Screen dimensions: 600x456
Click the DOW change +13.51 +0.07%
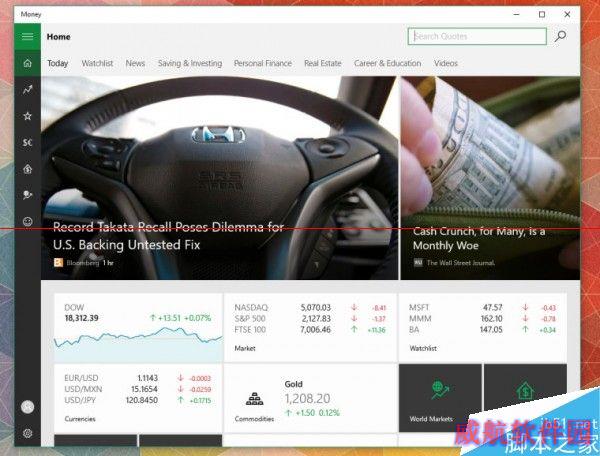tap(181, 318)
